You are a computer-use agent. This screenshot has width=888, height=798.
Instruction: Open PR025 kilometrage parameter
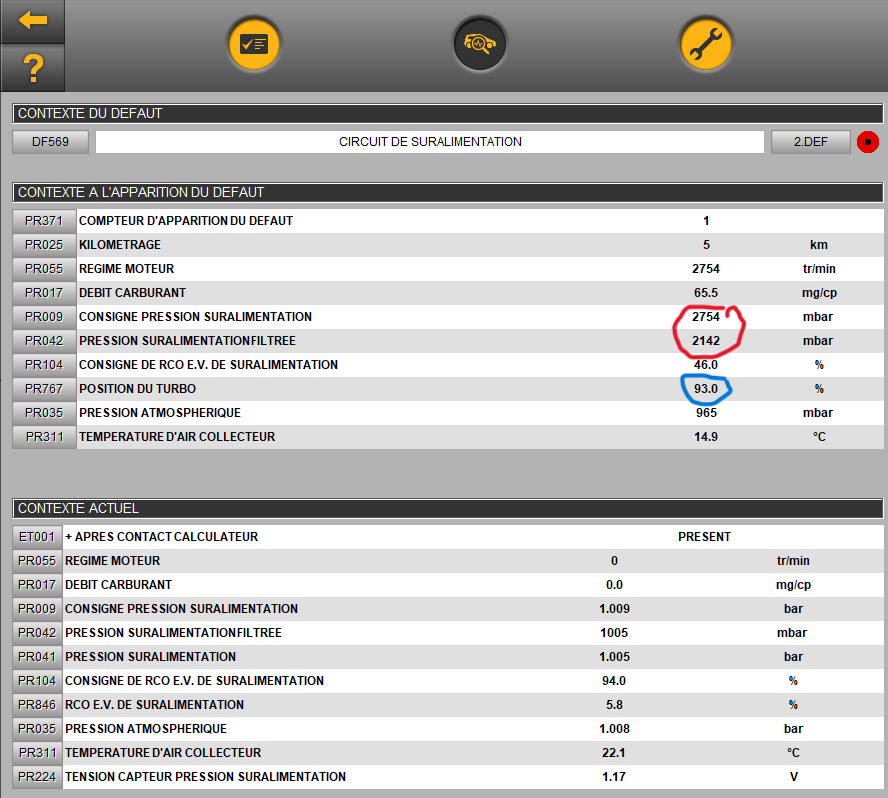[x=44, y=245]
